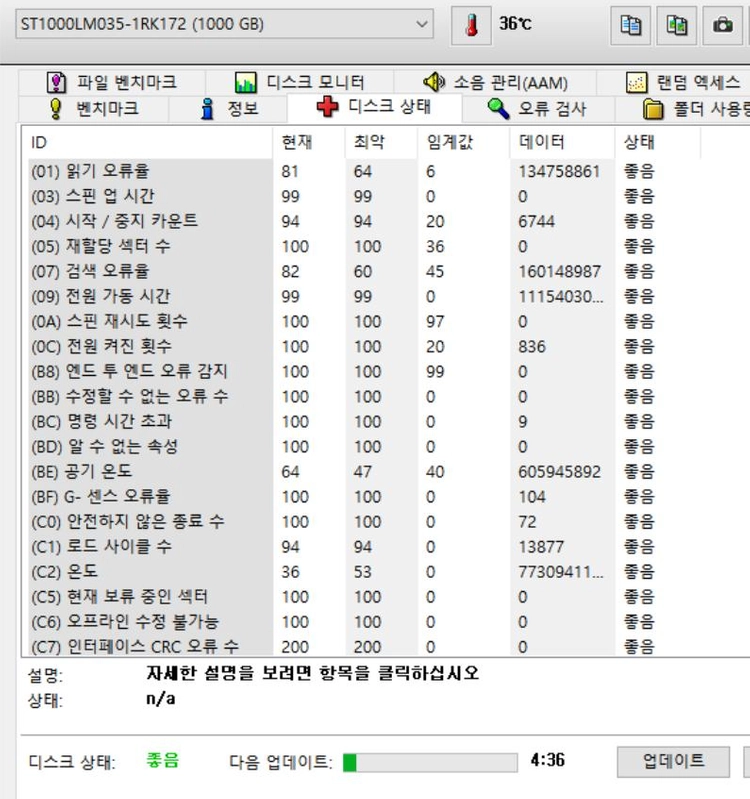
Task: Switch to the 벤치마크 tab
Action: [x=94, y=109]
